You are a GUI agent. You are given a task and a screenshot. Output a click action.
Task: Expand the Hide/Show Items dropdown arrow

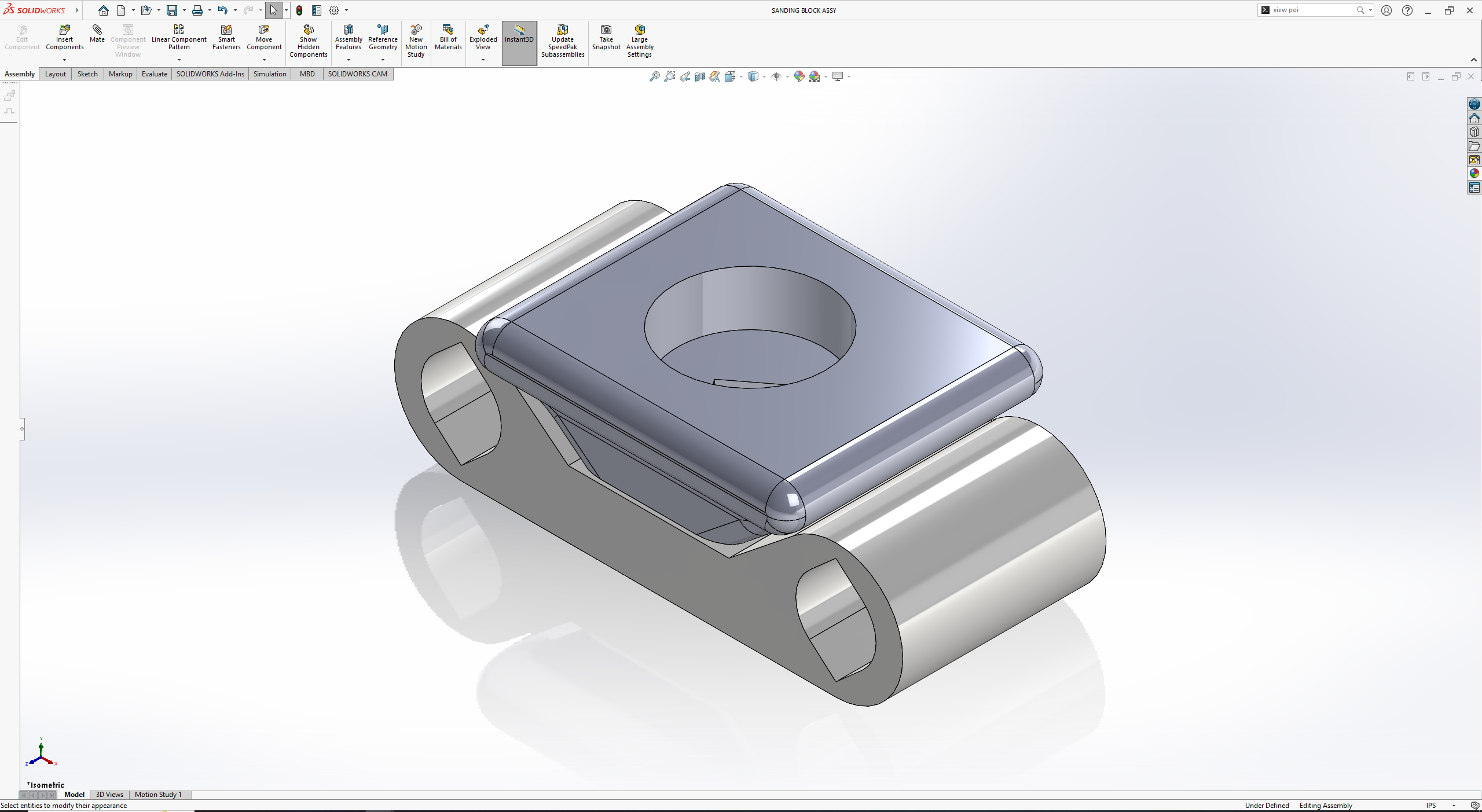tap(787, 77)
